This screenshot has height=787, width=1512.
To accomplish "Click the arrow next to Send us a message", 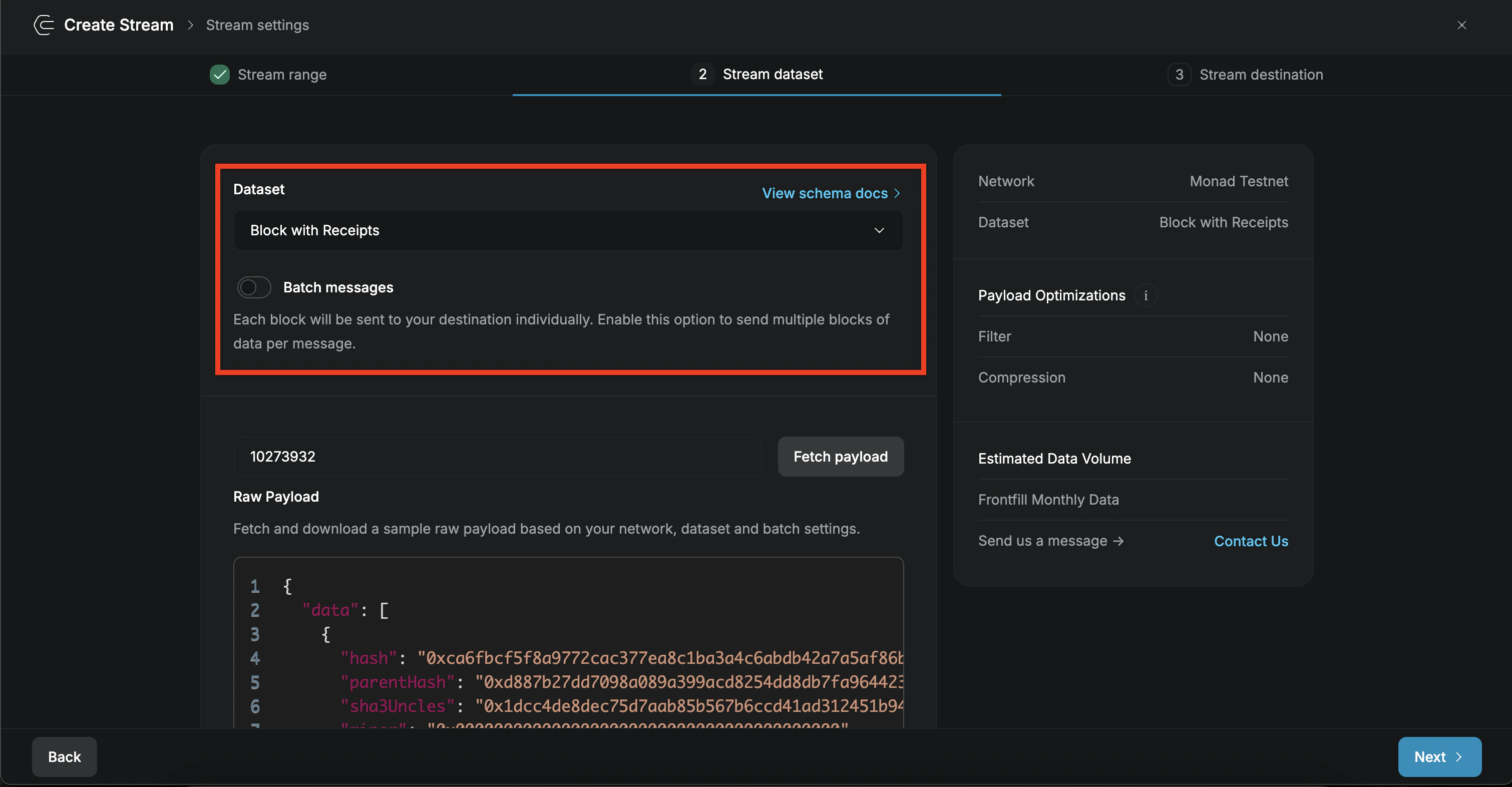I will (1118, 541).
